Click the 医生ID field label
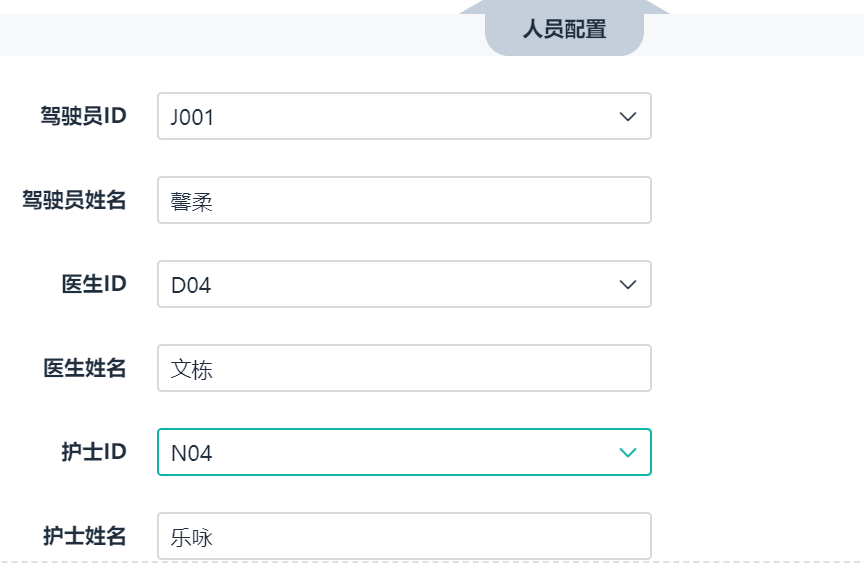Image resolution: width=864 pixels, height=569 pixels. point(94,284)
